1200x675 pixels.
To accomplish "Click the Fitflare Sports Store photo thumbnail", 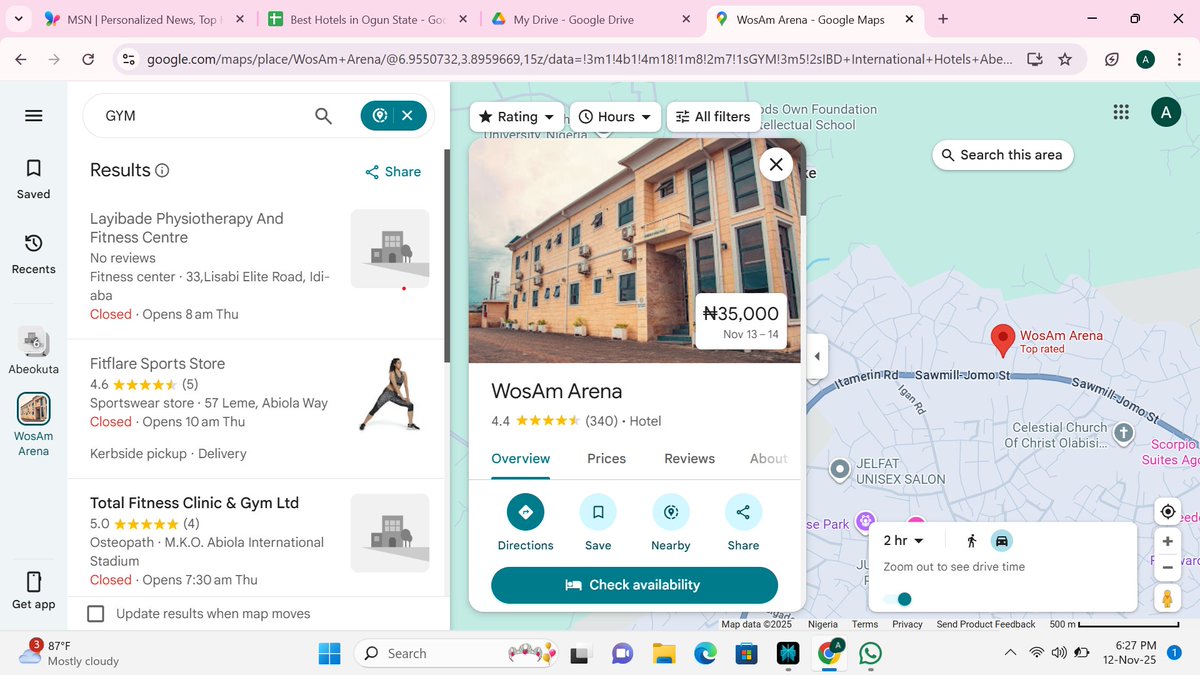I will (x=390, y=396).
